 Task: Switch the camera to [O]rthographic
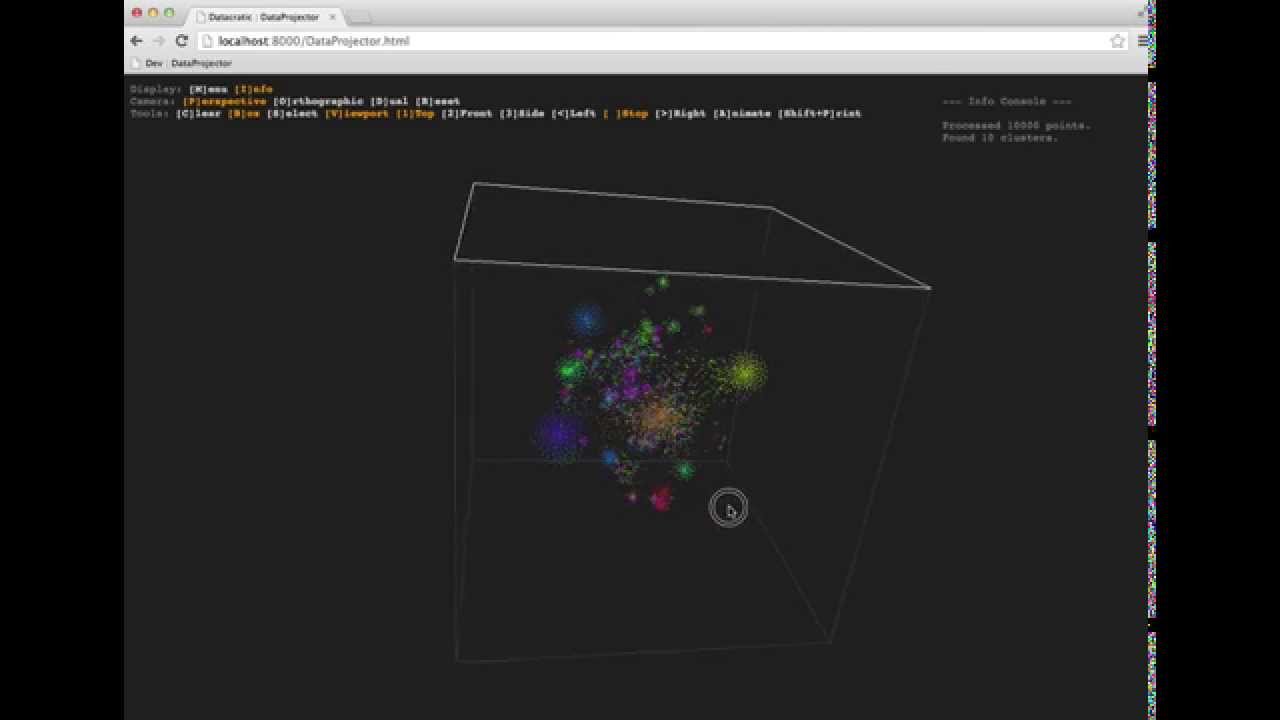click(x=318, y=101)
